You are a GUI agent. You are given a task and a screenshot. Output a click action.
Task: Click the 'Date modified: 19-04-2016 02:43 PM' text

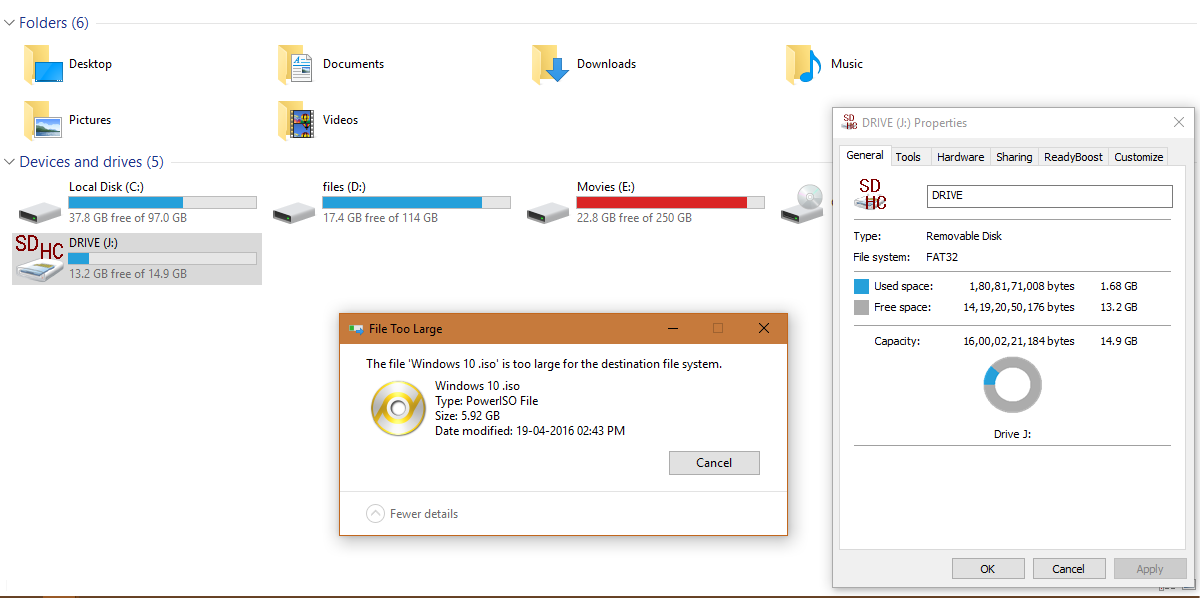coord(530,431)
